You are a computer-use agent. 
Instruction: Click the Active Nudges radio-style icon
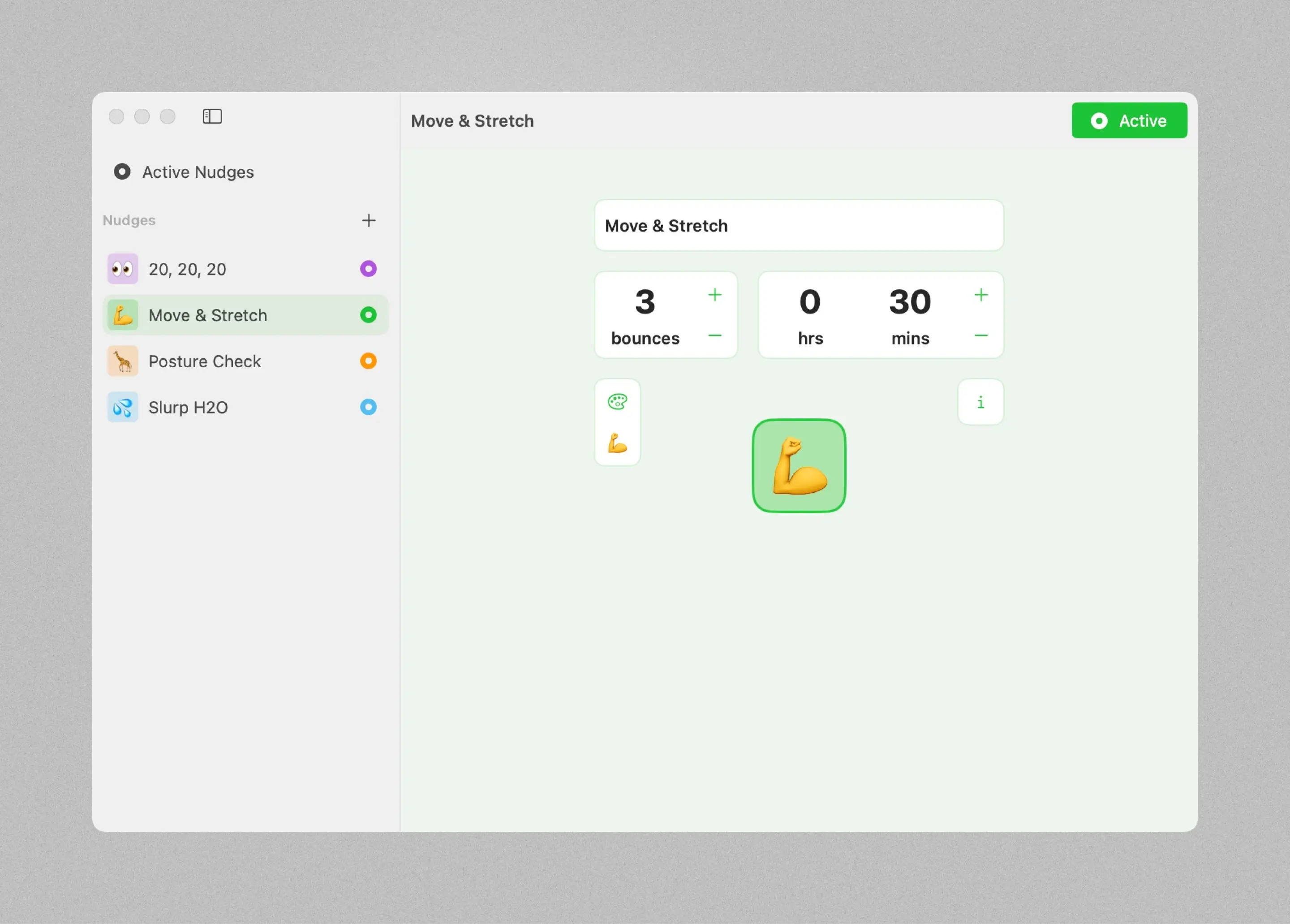pyautogui.click(x=122, y=172)
